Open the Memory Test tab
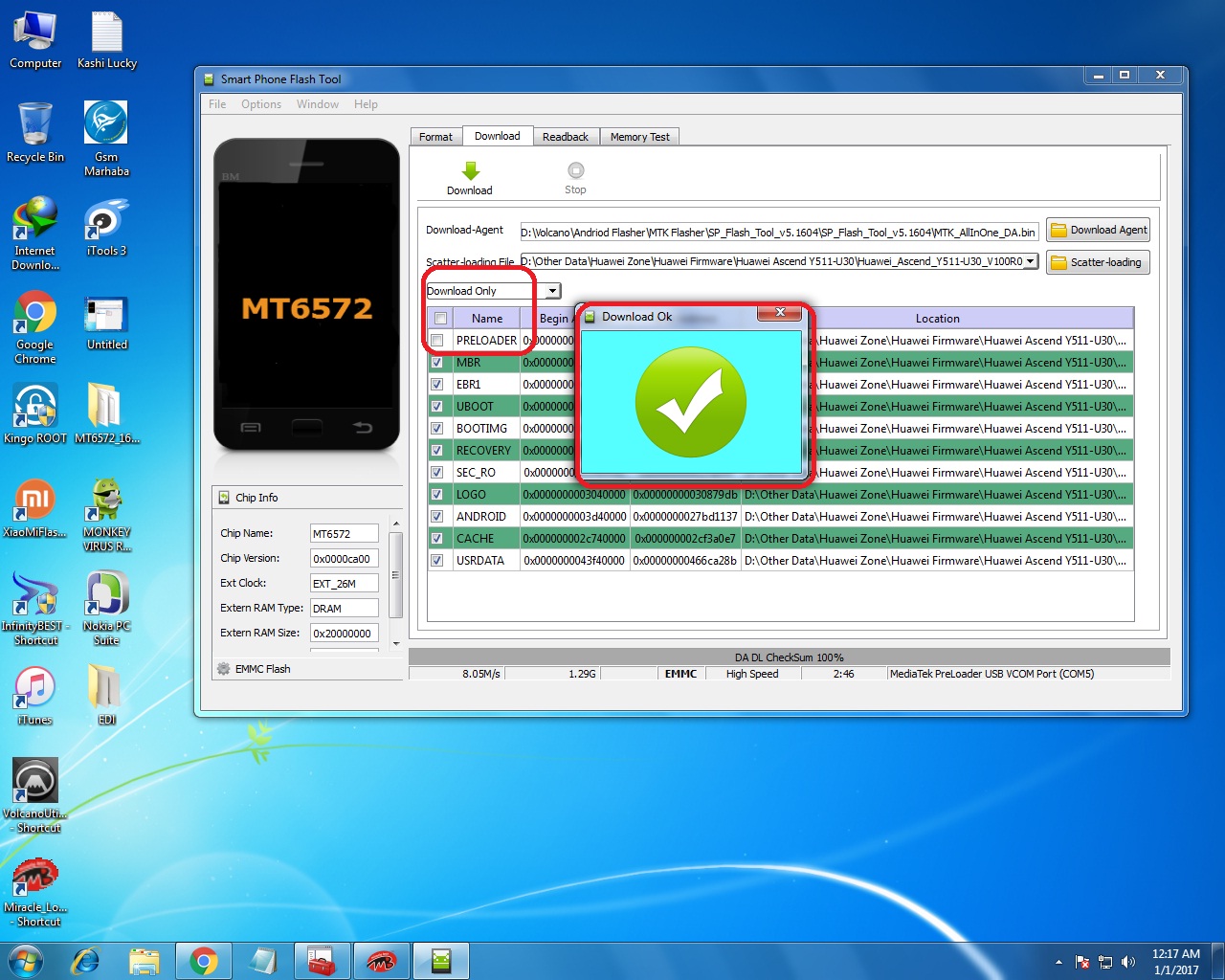Screen dimensions: 1225x980 point(640,137)
